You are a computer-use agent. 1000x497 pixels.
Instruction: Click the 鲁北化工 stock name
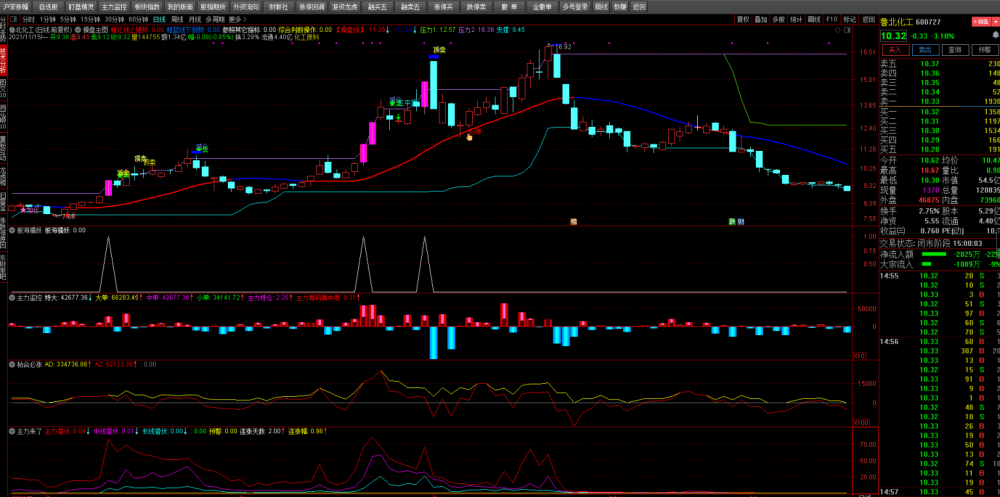pyautogui.click(x=897, y=22)
